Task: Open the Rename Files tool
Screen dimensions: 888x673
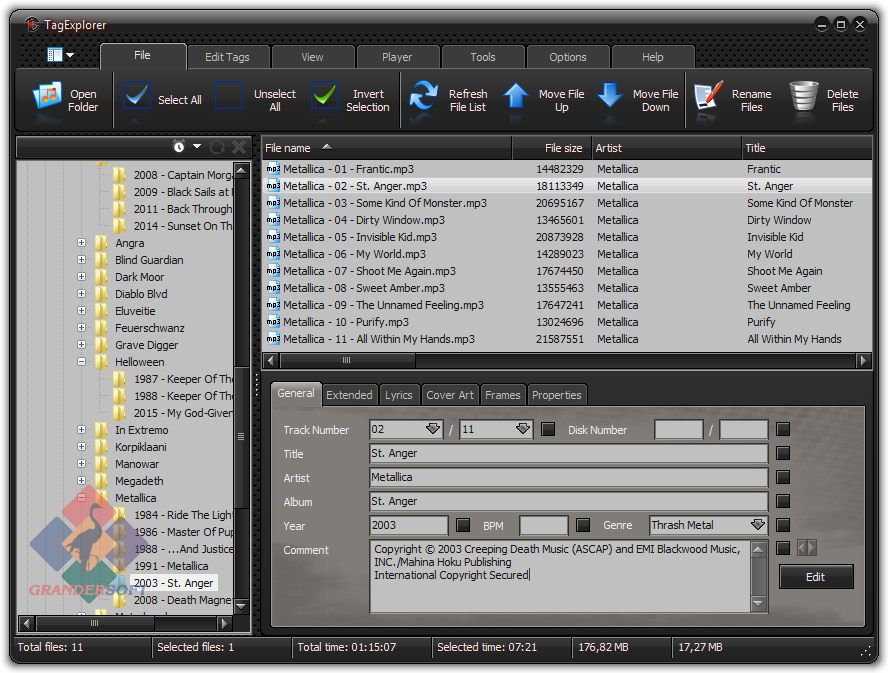Action: coord(708,97)
